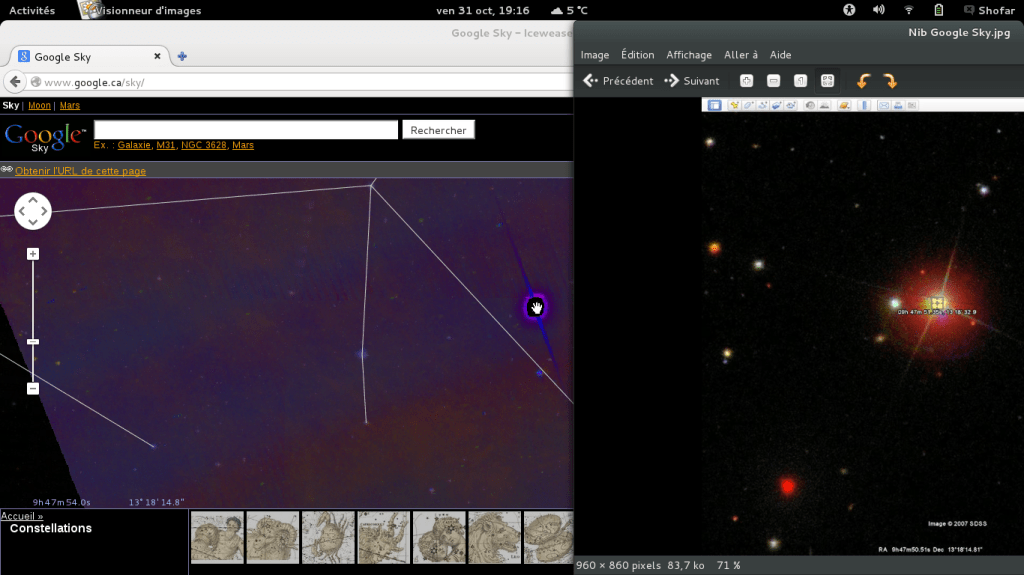Image resolution: width=1024 pixels, height=575 pixels.
Task: Click the zoom out icon in image viewer
Action: [773, 81]
